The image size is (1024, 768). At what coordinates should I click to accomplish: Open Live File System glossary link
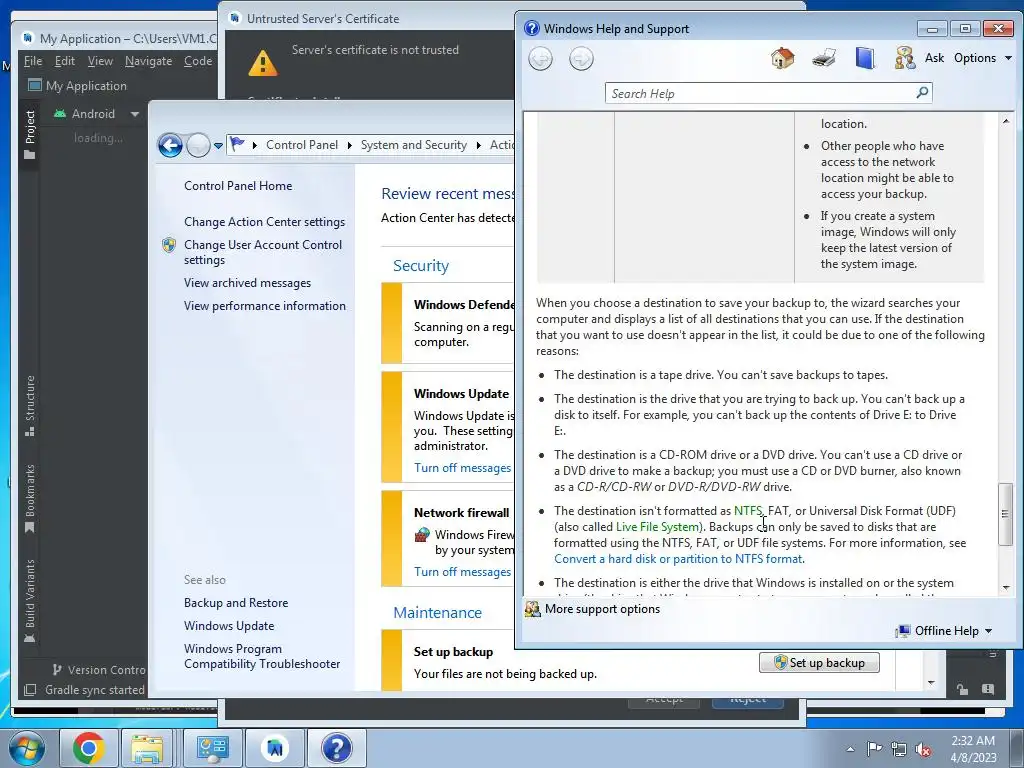657,527
